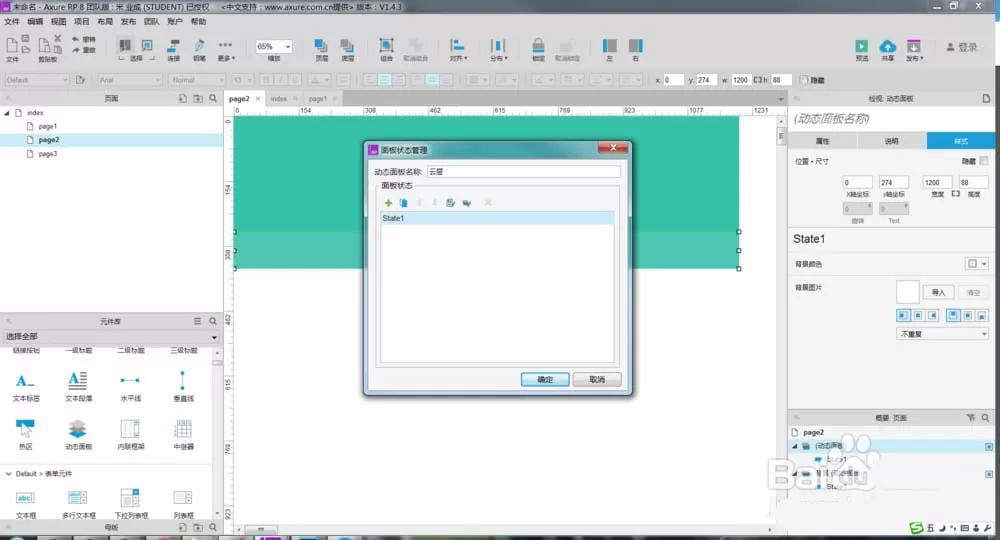Click the x coordinate field in inspector
This screenshot has height=540, width=1000.
coord(857,182)
